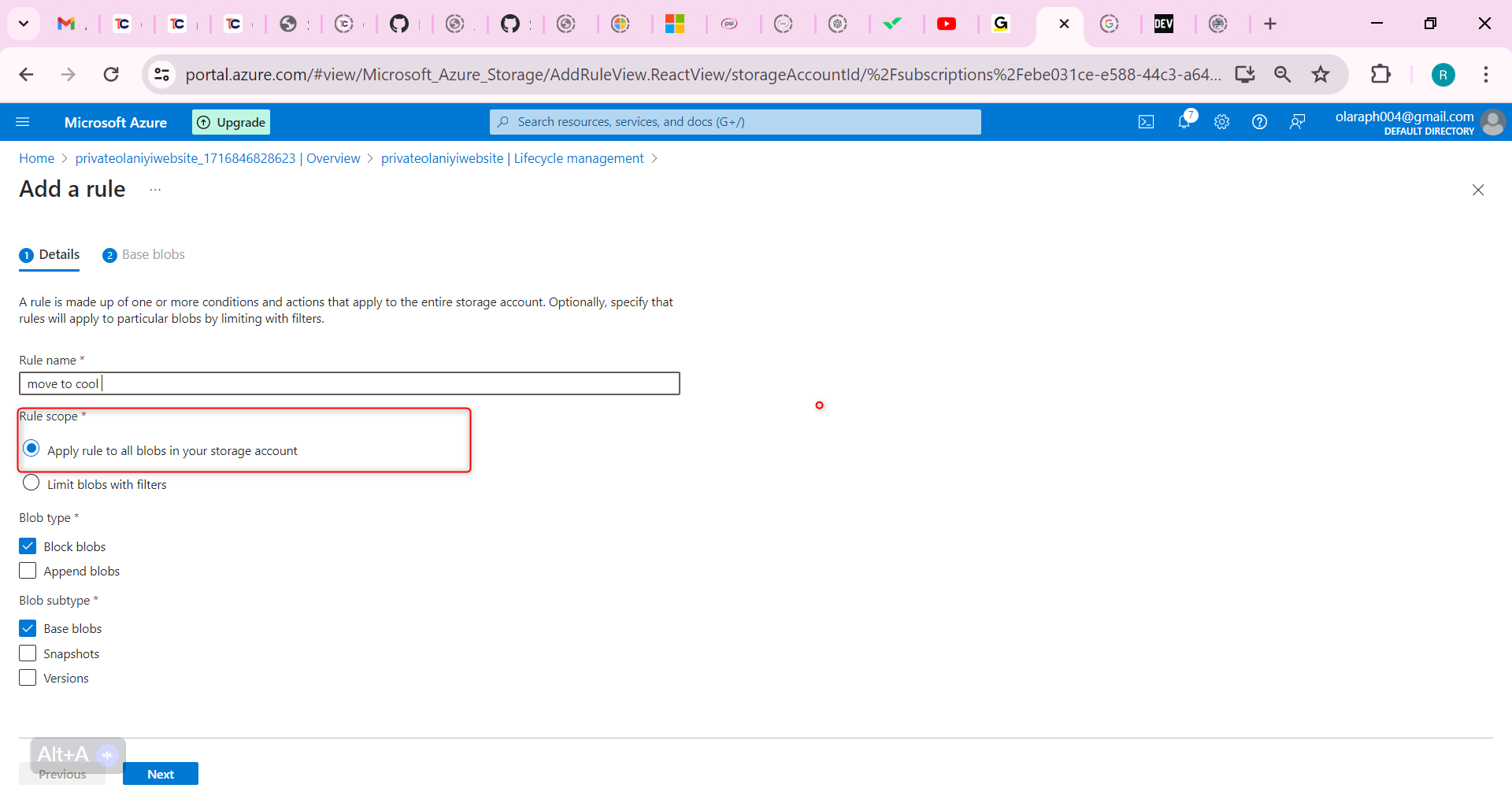Viewport: 1512px width, 803px height.
Task: Switch to the DEV Community browser tab
Action: pyautogui.click(x=1163, y=24)
